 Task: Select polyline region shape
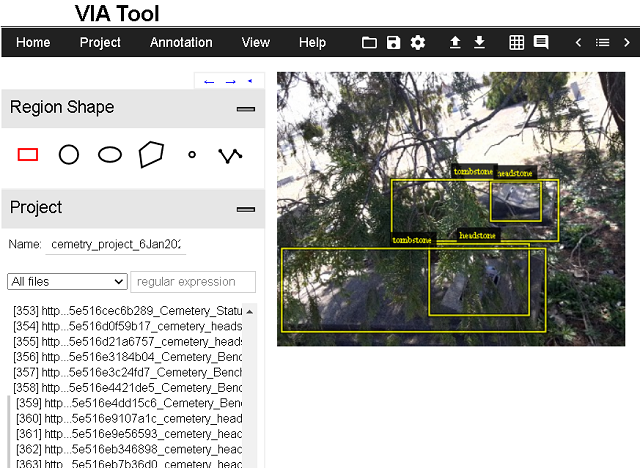click(x=230, y=155)
